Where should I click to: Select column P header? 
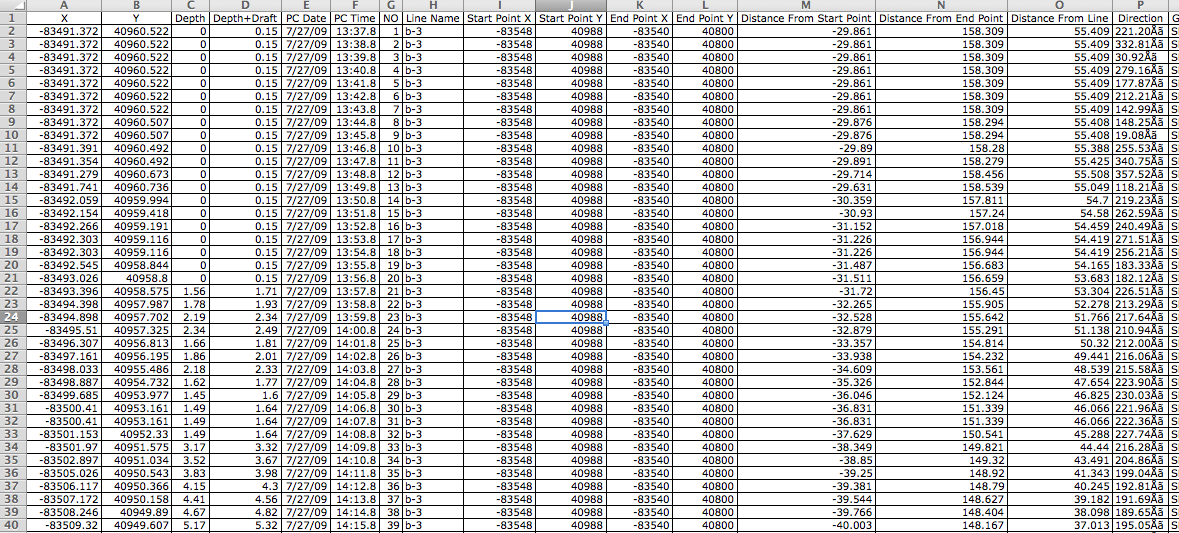tap(1140, 5)
